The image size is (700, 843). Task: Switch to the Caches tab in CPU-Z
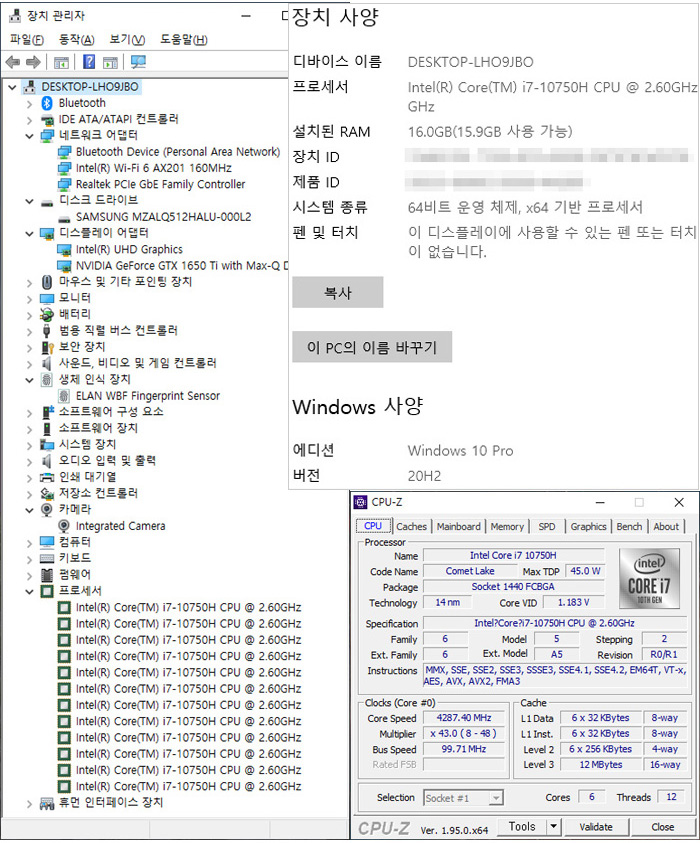click(x=411, y=527)
